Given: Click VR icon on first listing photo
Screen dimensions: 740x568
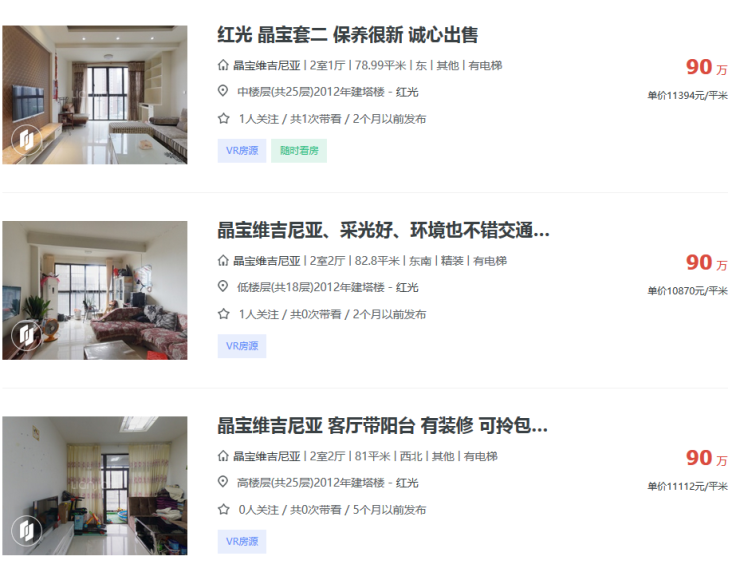Looking at the screenshot, I should click(26, 140).
